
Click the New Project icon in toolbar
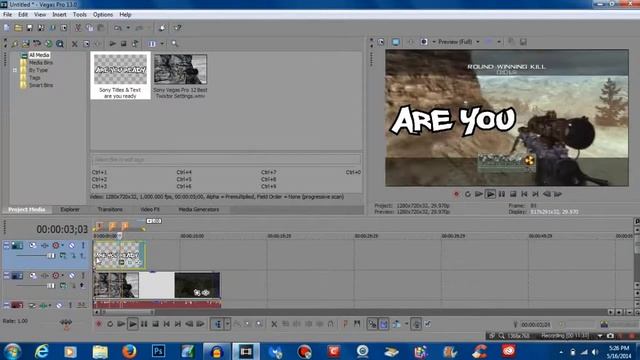coord(7,28)
